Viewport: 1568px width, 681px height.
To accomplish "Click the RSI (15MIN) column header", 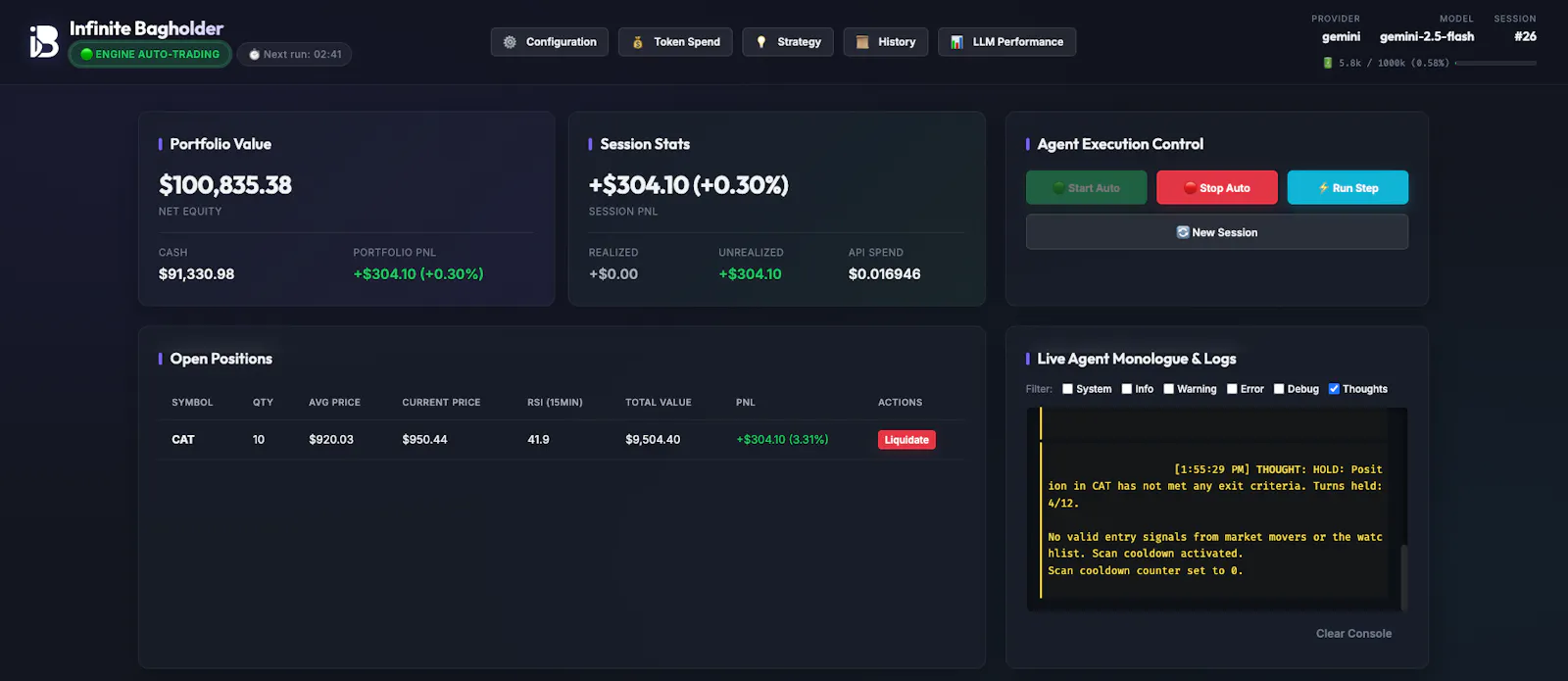I will click(x=555, y=403).
